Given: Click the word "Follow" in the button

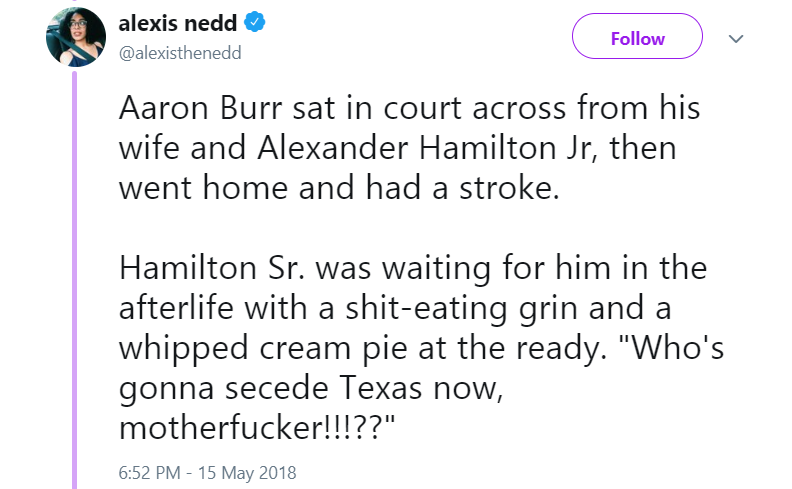Looking at the screenshot, I should (x=637, y=39).
